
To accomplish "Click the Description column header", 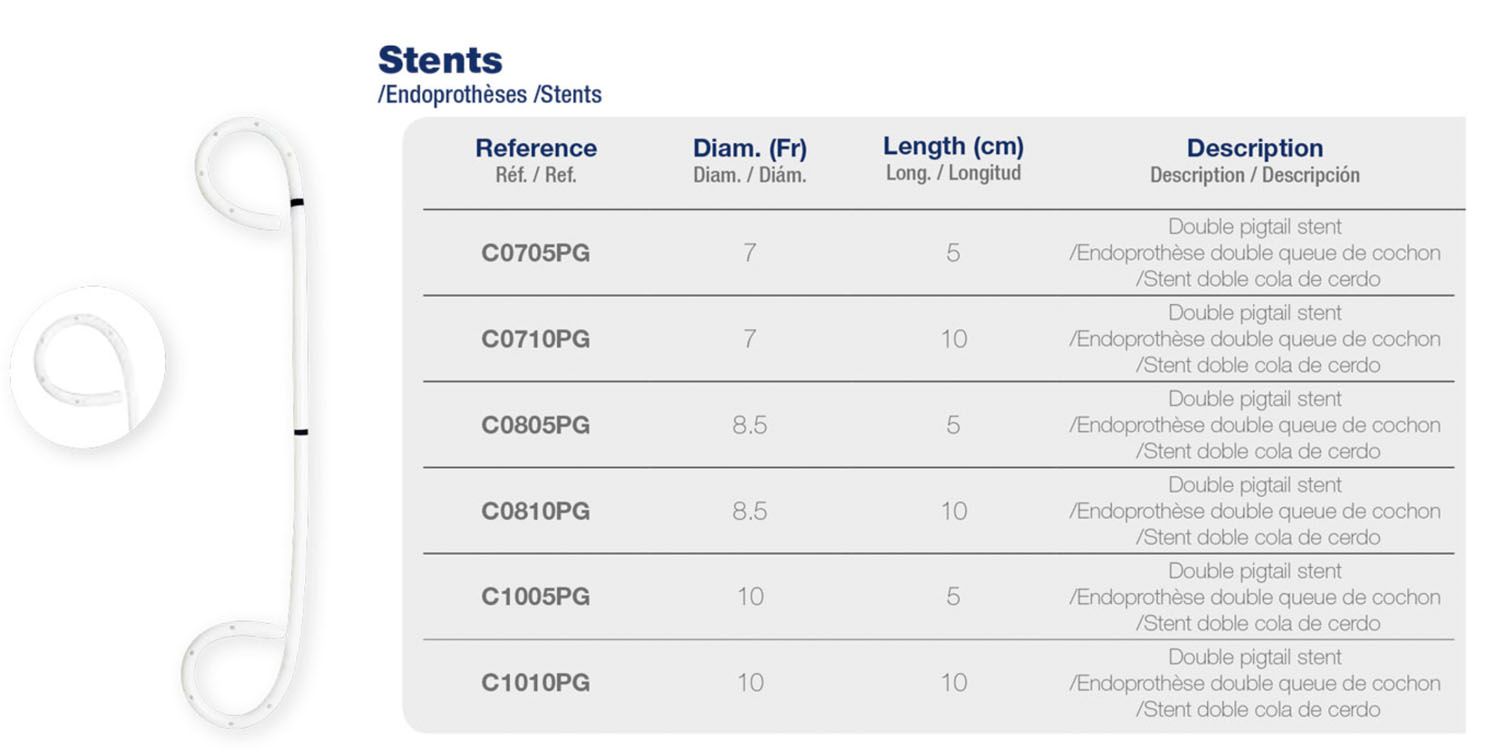I will click(x=1255, y=160).
